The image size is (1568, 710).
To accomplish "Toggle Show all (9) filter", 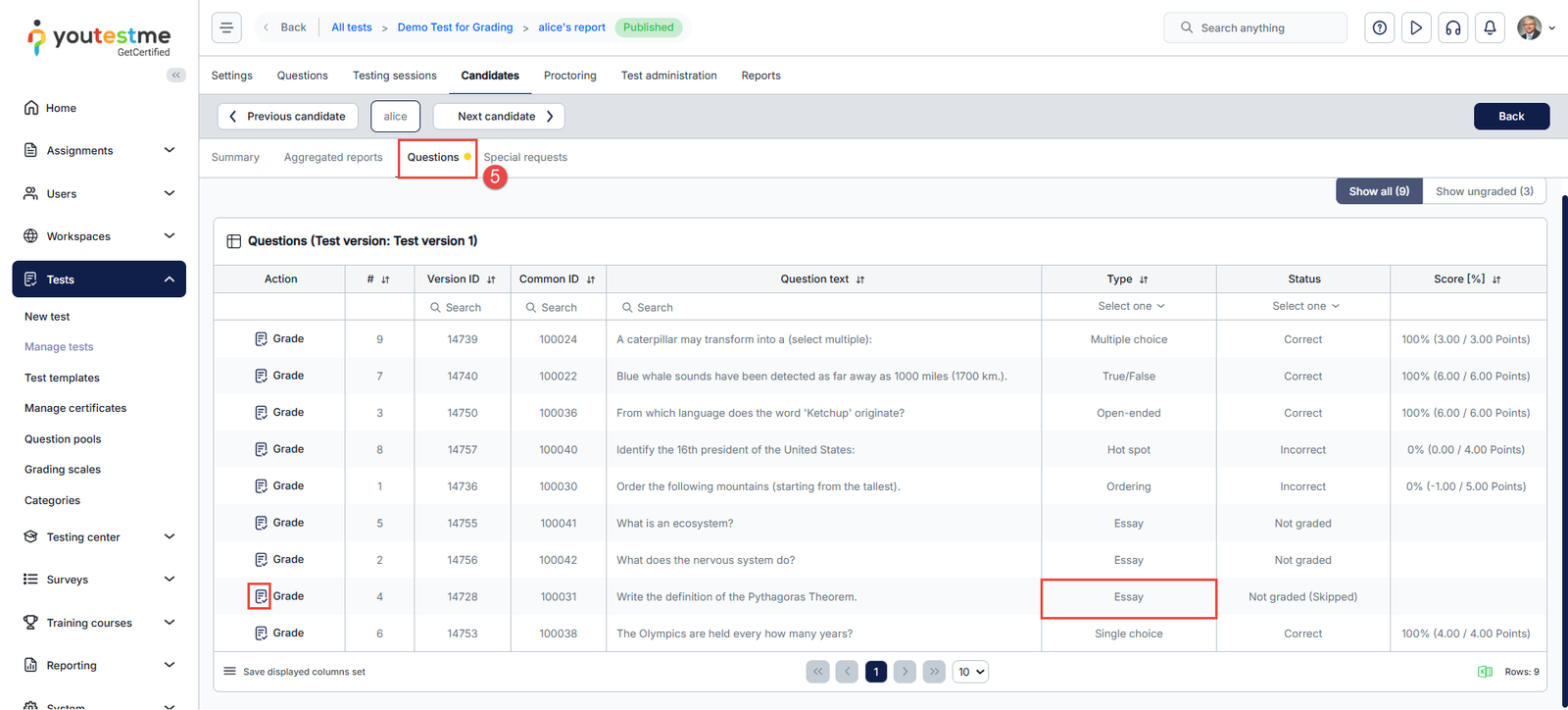I will (1378, 191).
